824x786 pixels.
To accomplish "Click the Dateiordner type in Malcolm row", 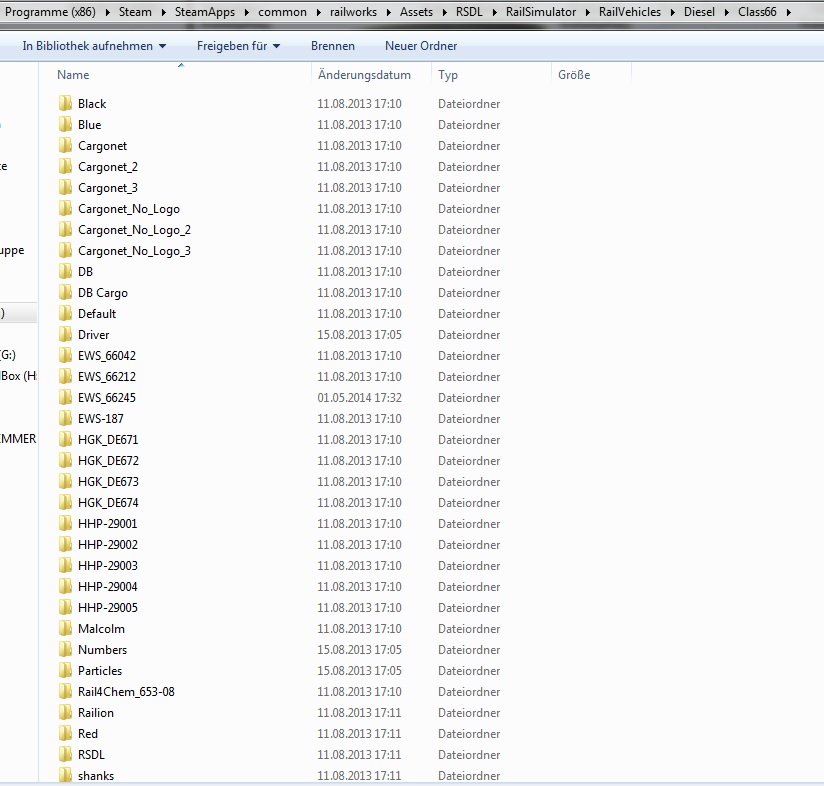I will pos(469,629).
